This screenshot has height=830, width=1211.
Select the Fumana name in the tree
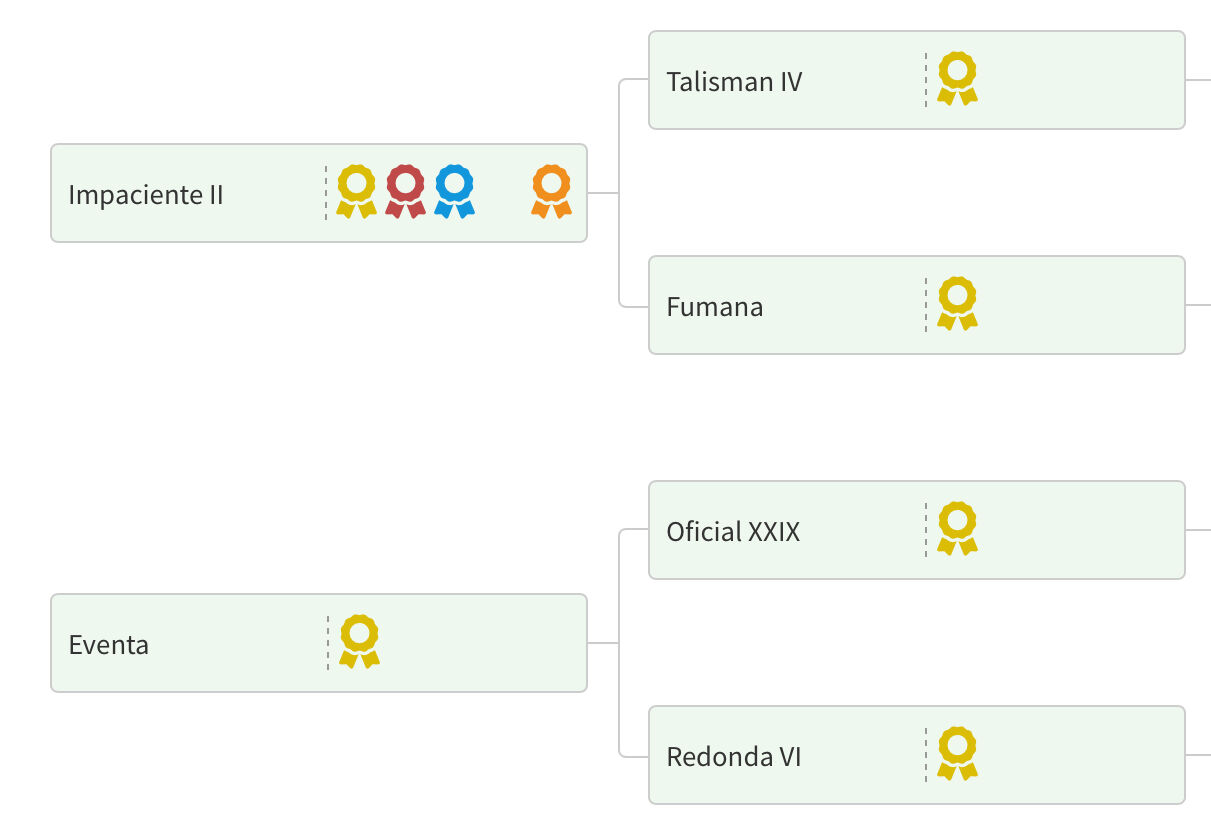click(714, 307)
